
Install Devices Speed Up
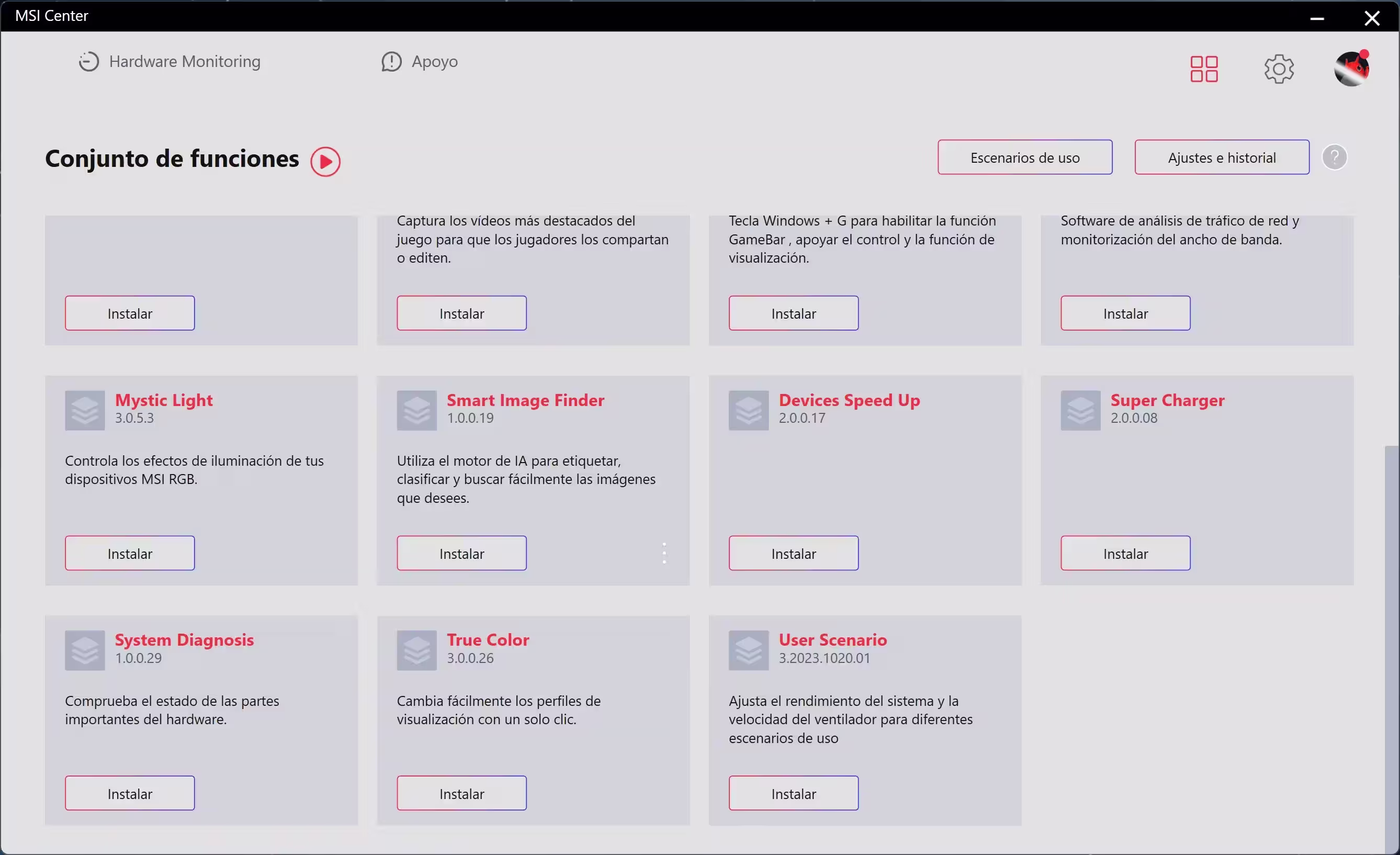(x=794, y=553)
